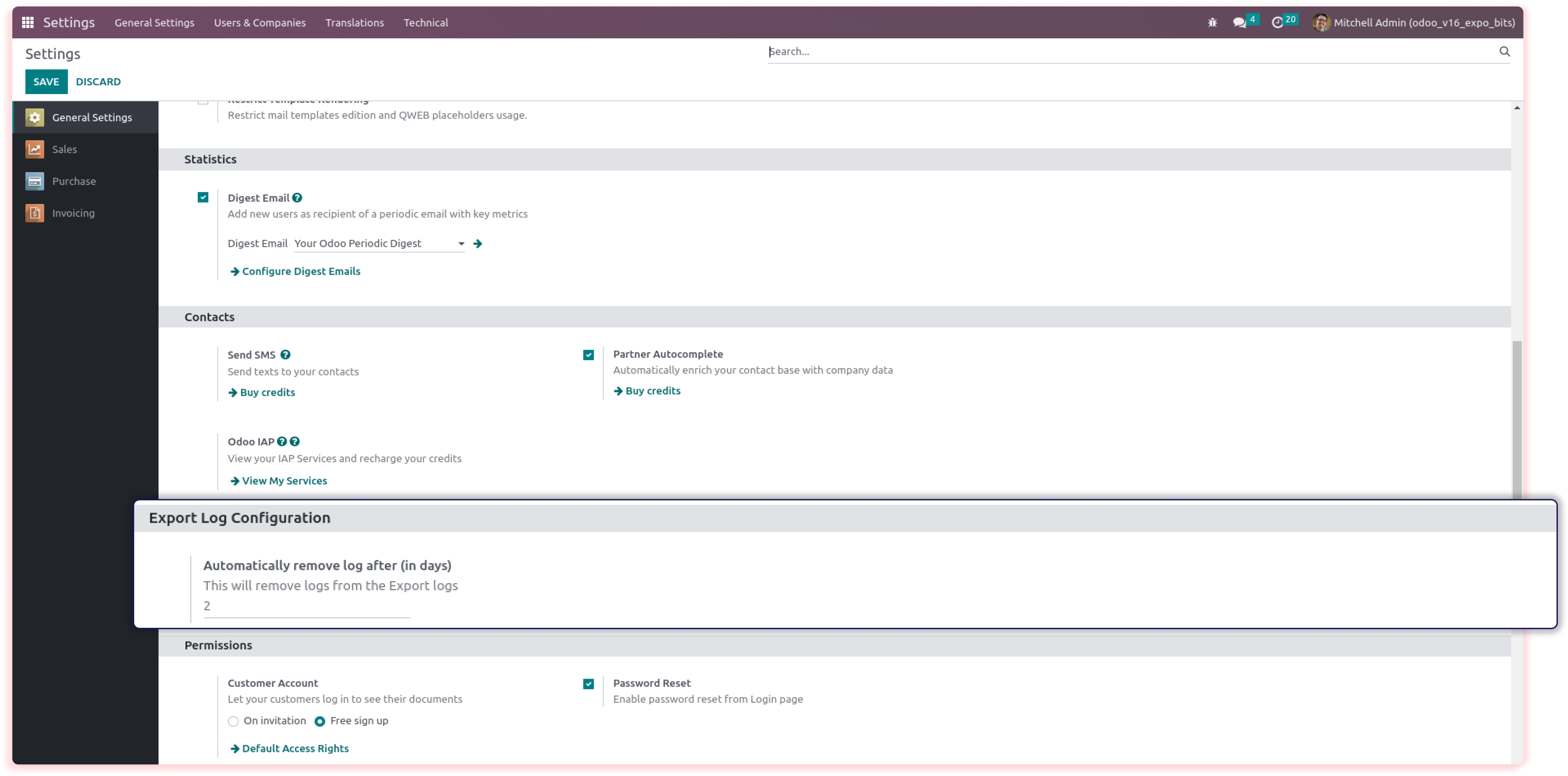Image resolution: width=1568 pixels, height=776 pixels.
Task: Toggle the Digest Email checkbox
Action: click(203, 197)
